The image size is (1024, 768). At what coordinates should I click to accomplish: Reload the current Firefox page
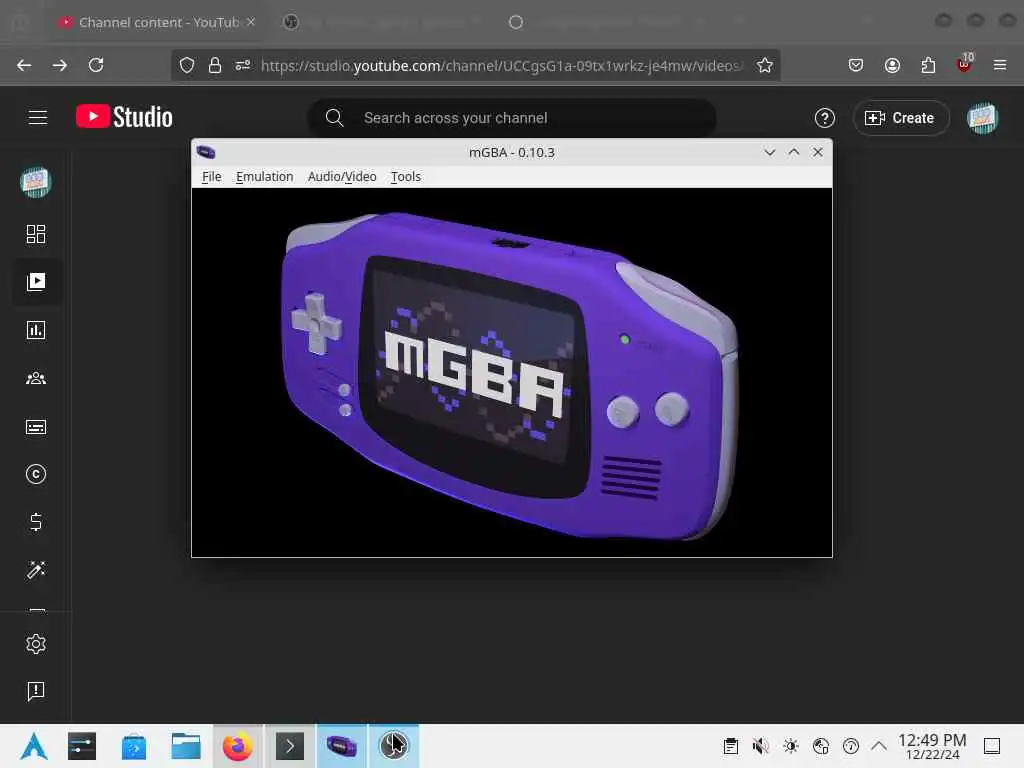(x=96, y=65)
